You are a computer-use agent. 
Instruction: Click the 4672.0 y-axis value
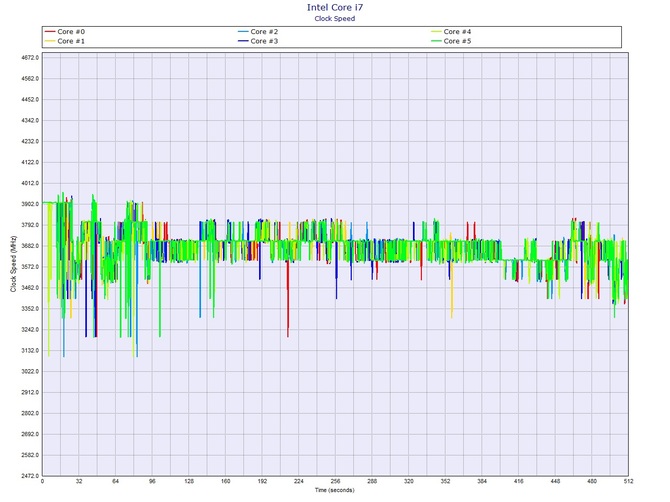30,58
